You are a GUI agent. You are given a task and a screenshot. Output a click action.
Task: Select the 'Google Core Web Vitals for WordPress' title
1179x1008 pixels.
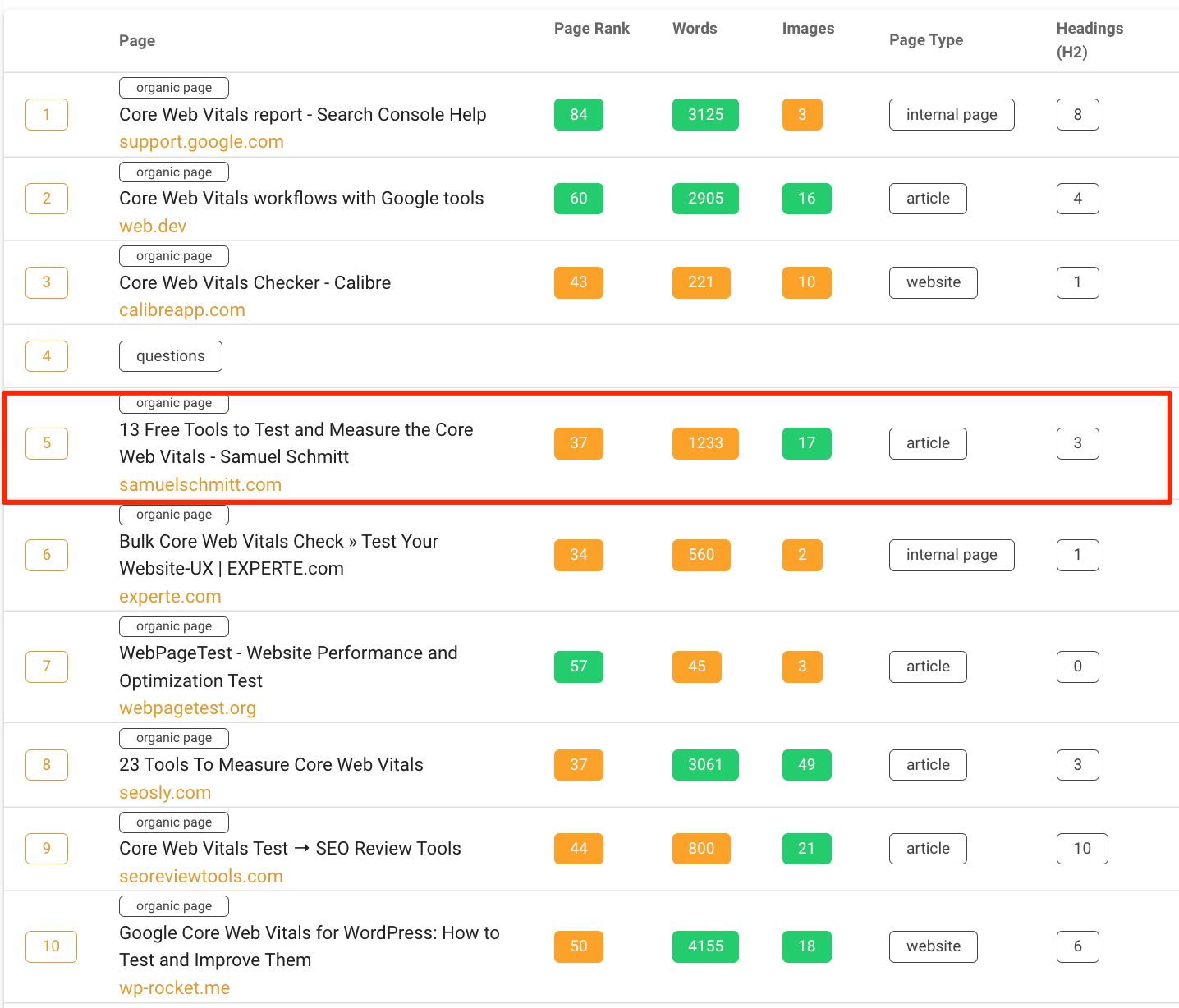(310, 946)
